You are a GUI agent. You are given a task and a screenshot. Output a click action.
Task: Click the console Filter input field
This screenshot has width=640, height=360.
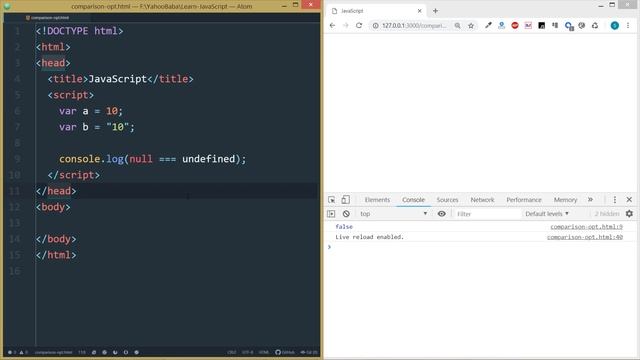coord(488,213)
